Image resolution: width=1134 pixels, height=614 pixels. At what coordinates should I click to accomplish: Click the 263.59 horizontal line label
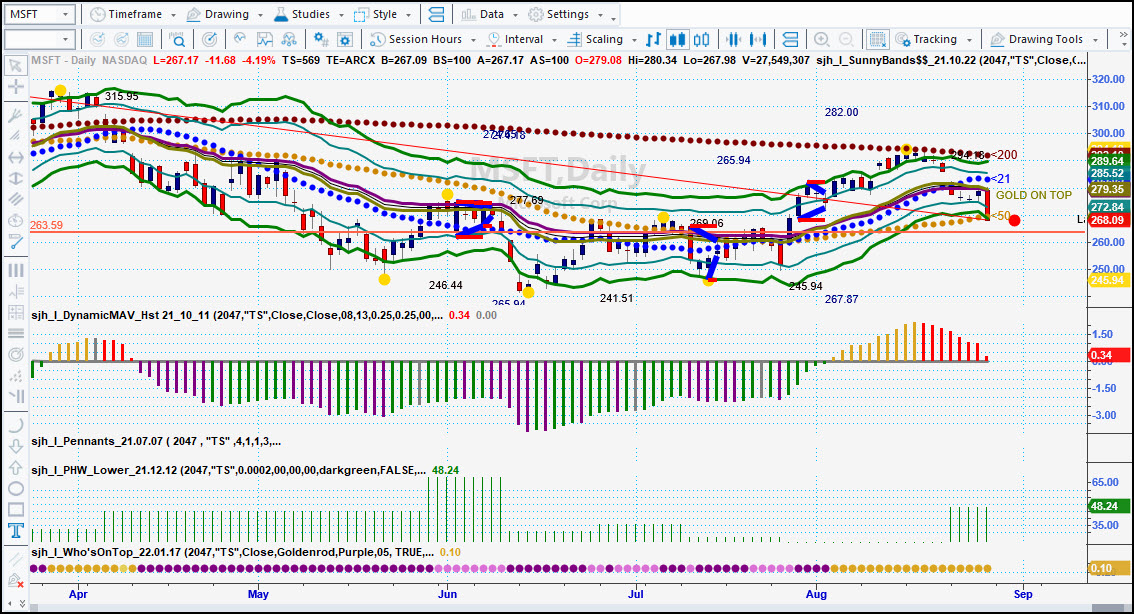(46, 226)
